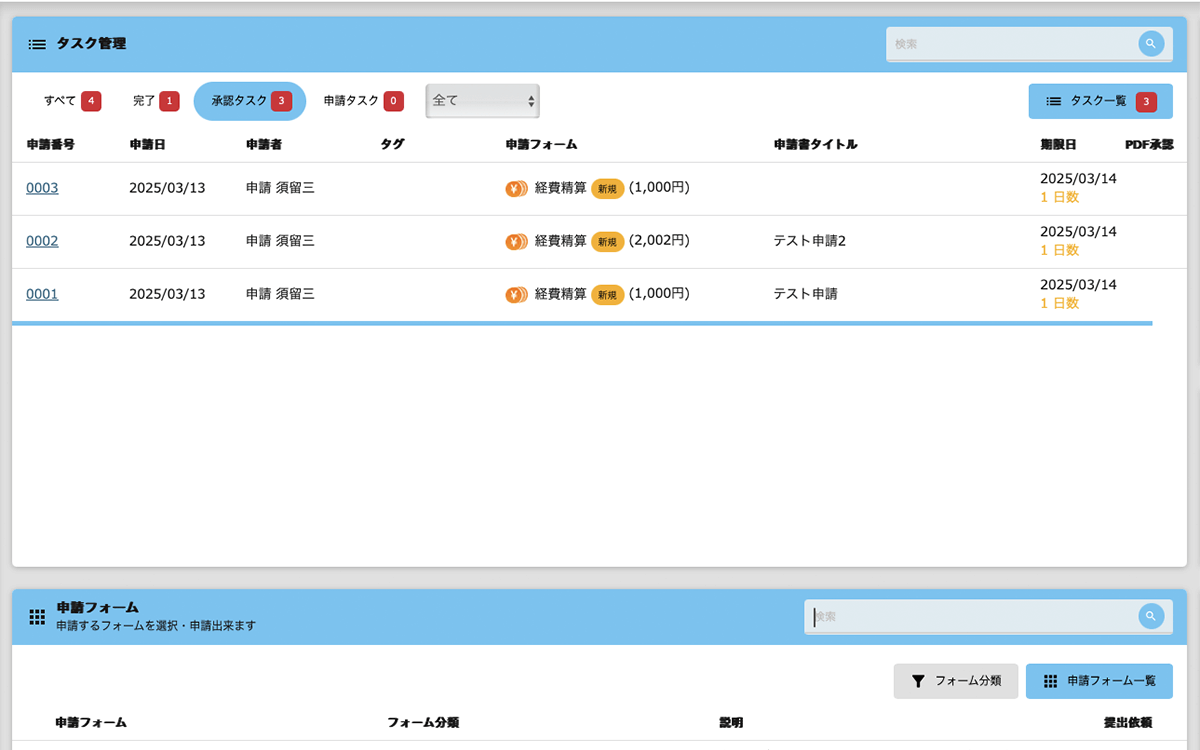The image size is (1200, 750).
Task: Open the タスク一覧 button
Action: point(1100,101)
